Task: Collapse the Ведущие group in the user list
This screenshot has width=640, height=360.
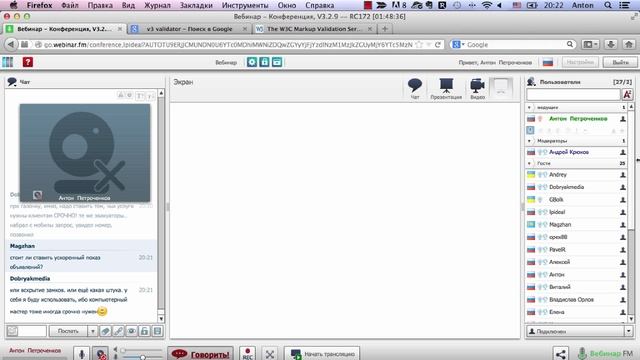Action: 529,107
